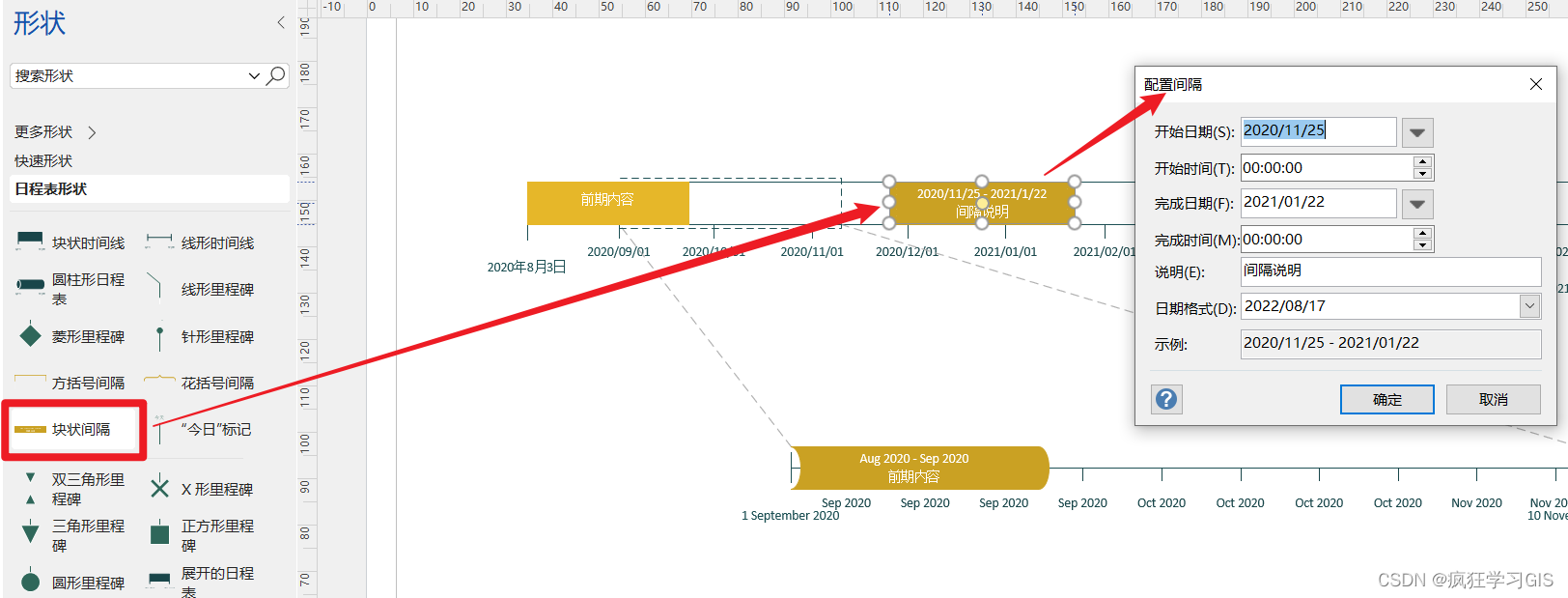Click the search magnifier icon in shapes panel
Screen dimensions: 1568x598
coord(276,75)
